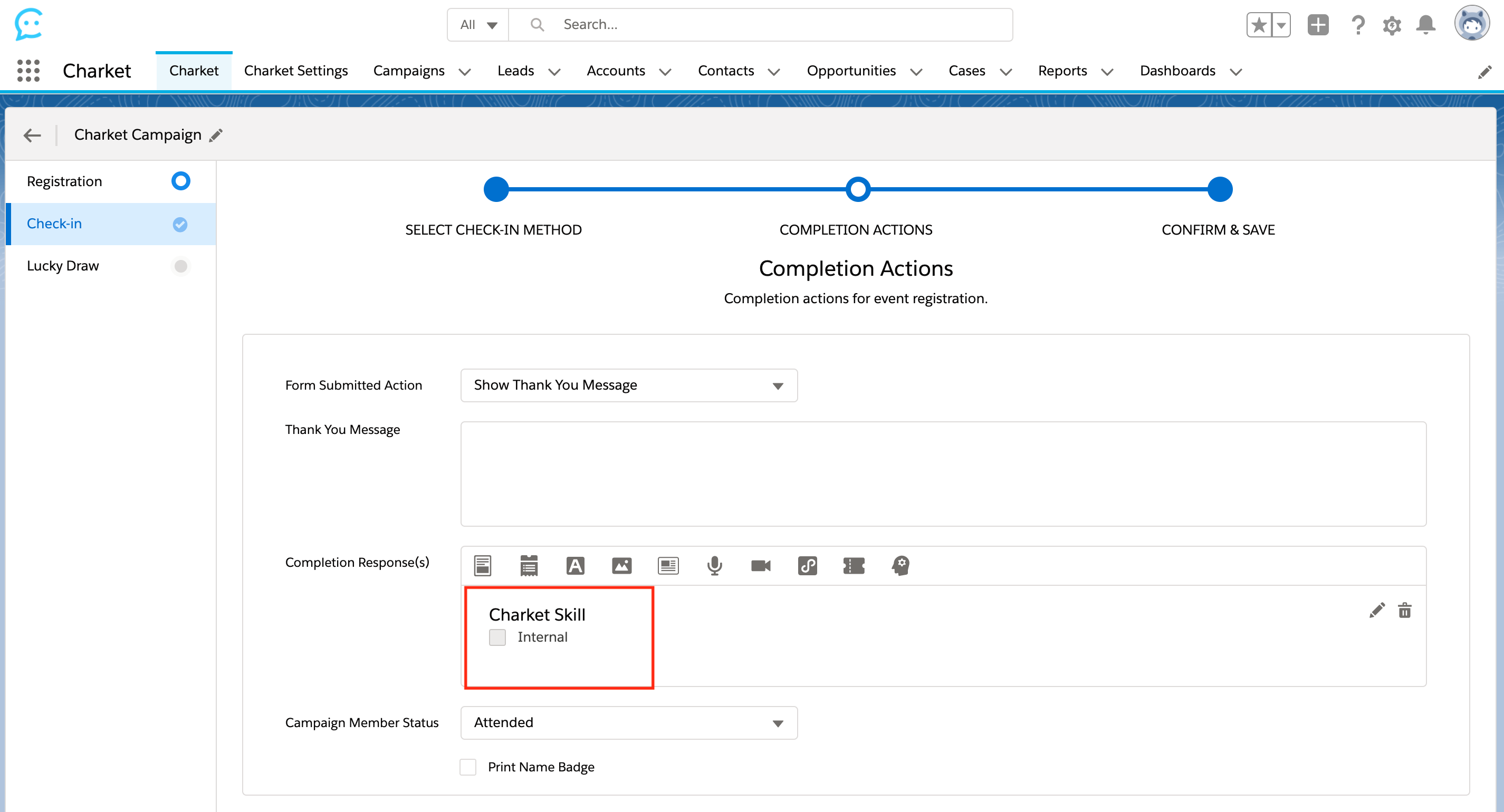
Task: Check the Internal checkbox
Action: coord(497,637)
